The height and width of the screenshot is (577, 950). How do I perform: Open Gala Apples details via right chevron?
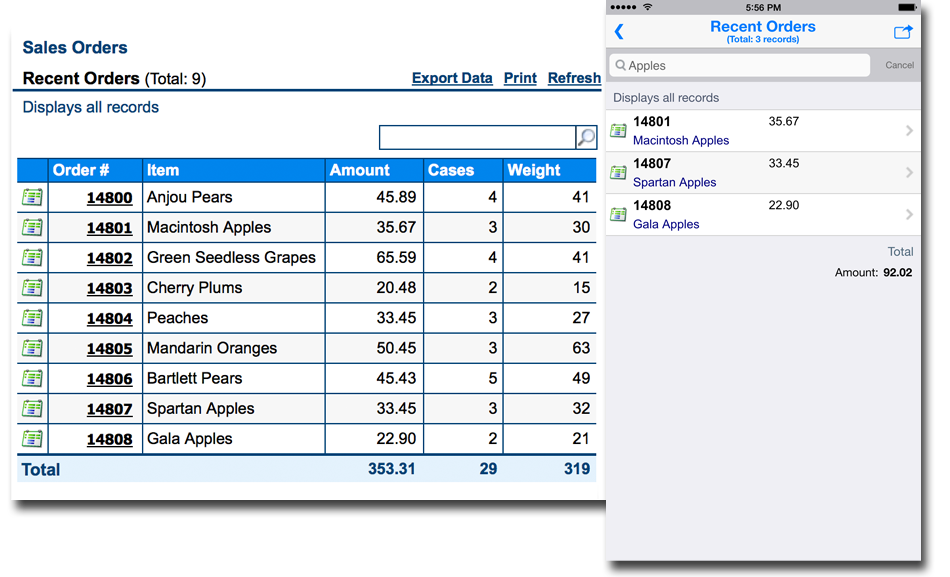tap(909, 215)
